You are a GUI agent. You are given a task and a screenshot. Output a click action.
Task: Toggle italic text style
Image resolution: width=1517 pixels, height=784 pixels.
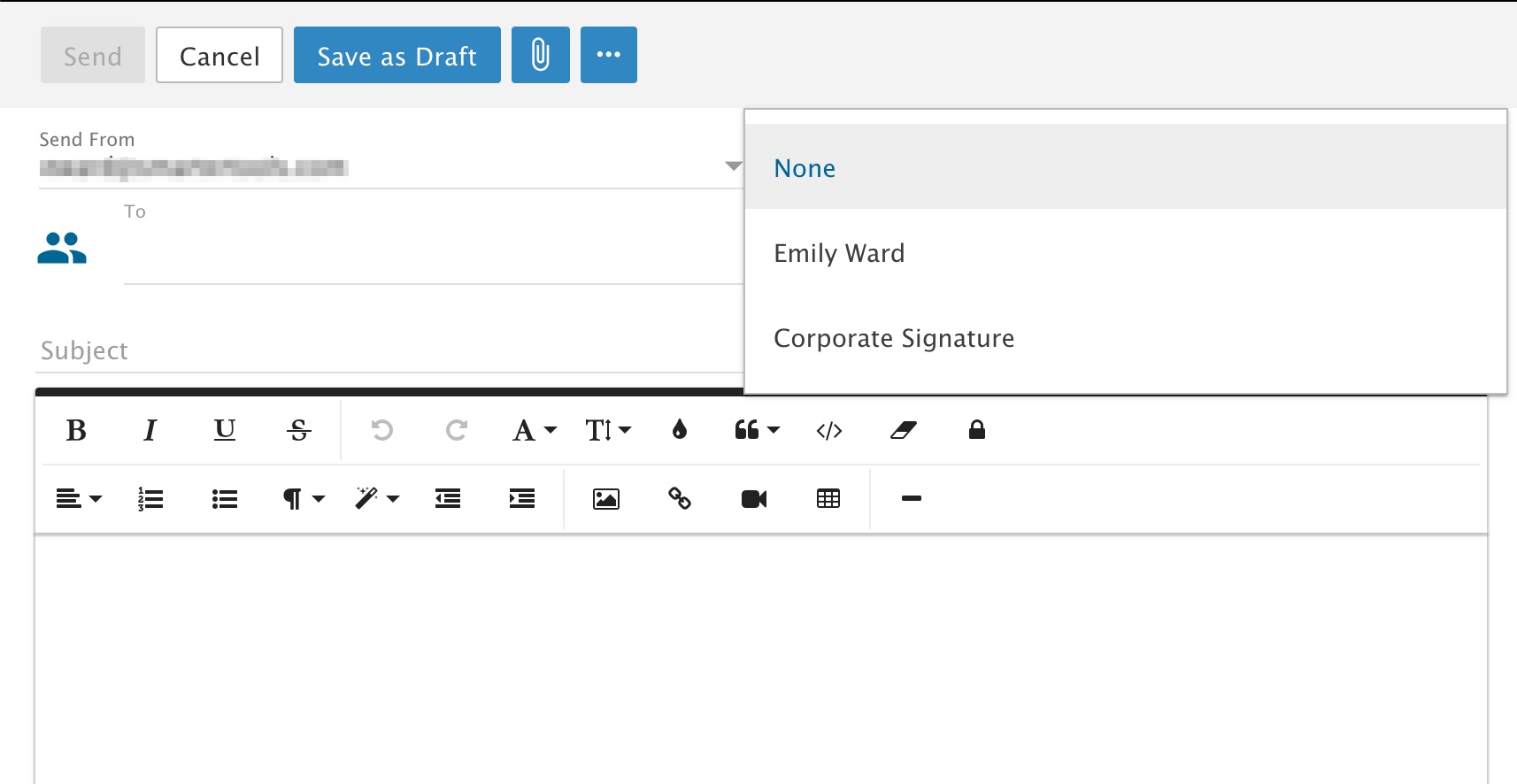(x=150, y=430)
